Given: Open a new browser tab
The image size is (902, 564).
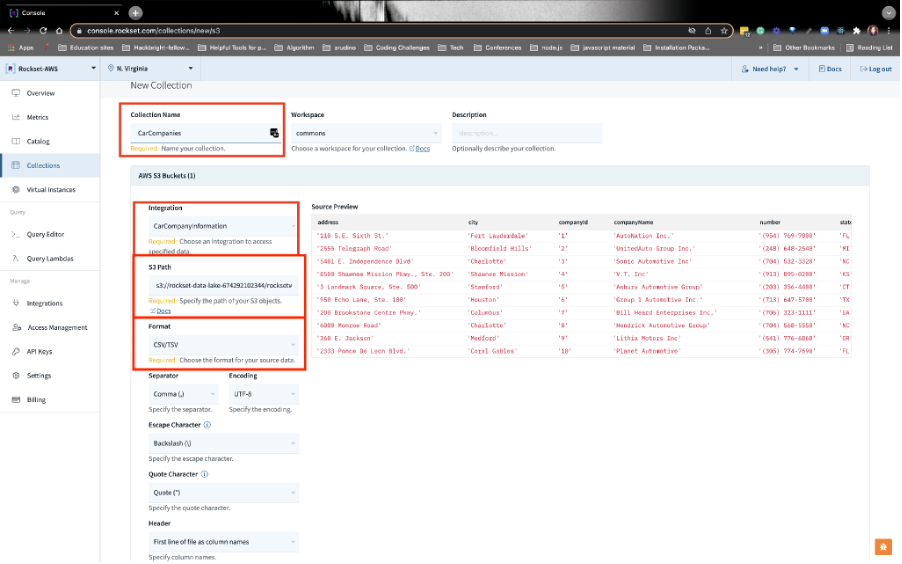Looking at the screenshot, I should [x=135, y=13].
